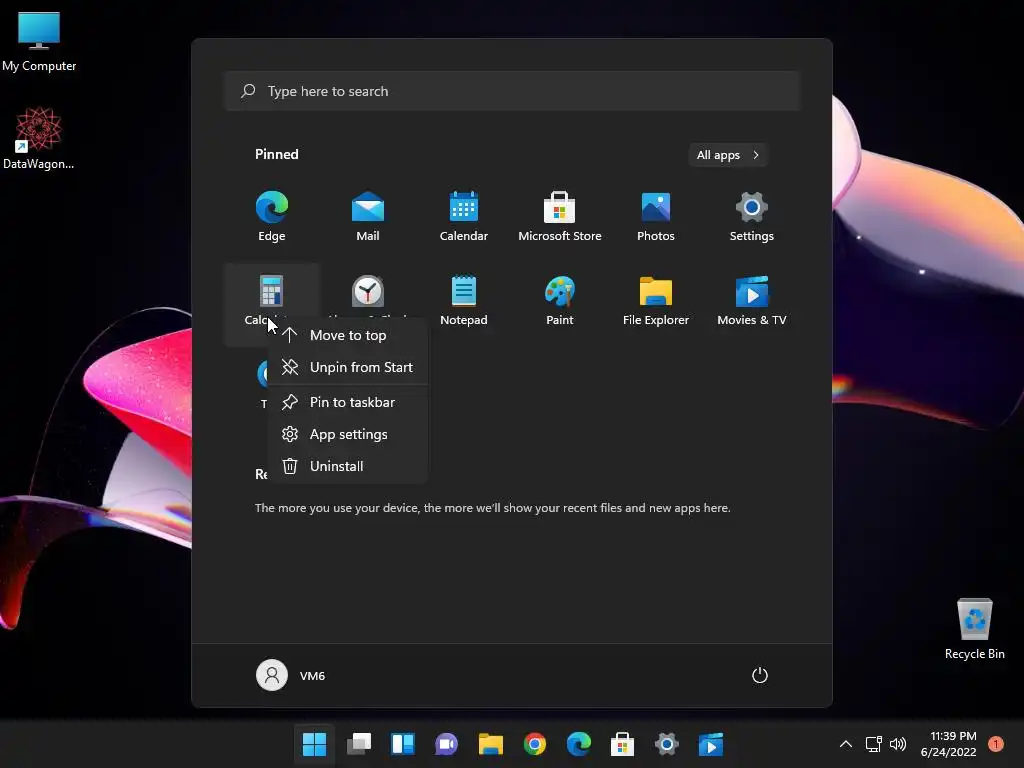The width and height of the screenshot is (1024, 768).
Task: Launch Google Chrome from the taskbar
Action: tap(535, 744)
